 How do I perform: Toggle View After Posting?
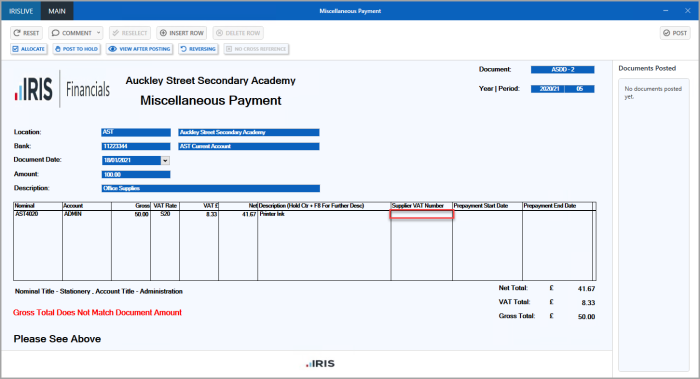(140, 49)
